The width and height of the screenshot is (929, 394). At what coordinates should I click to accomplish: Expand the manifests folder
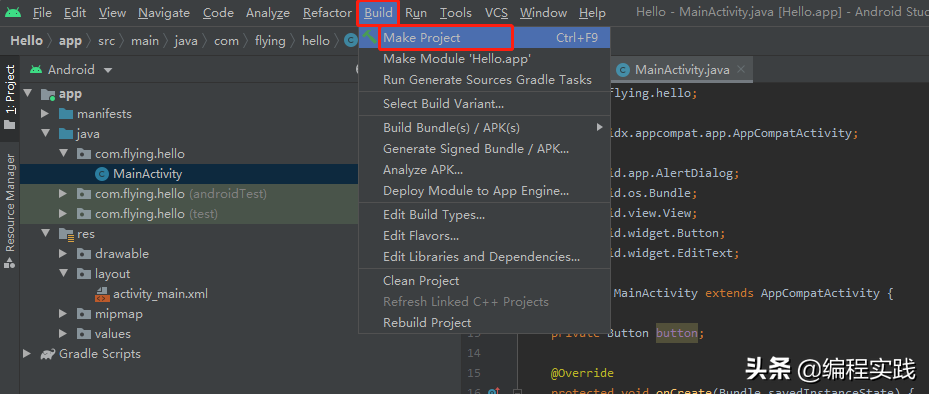pos(45,114)
